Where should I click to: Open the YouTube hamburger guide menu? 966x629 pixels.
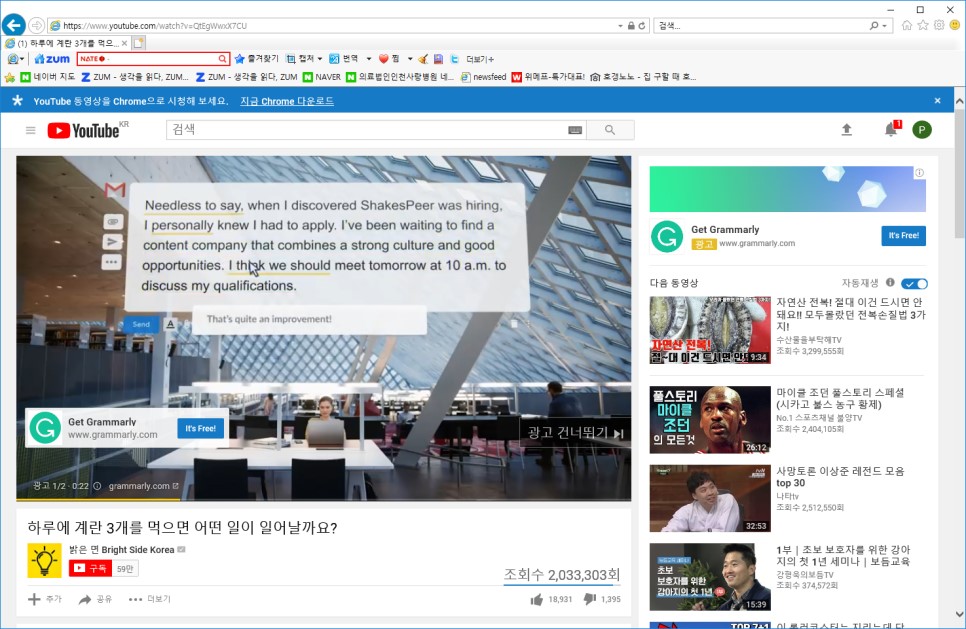click(x=30, y=131)
